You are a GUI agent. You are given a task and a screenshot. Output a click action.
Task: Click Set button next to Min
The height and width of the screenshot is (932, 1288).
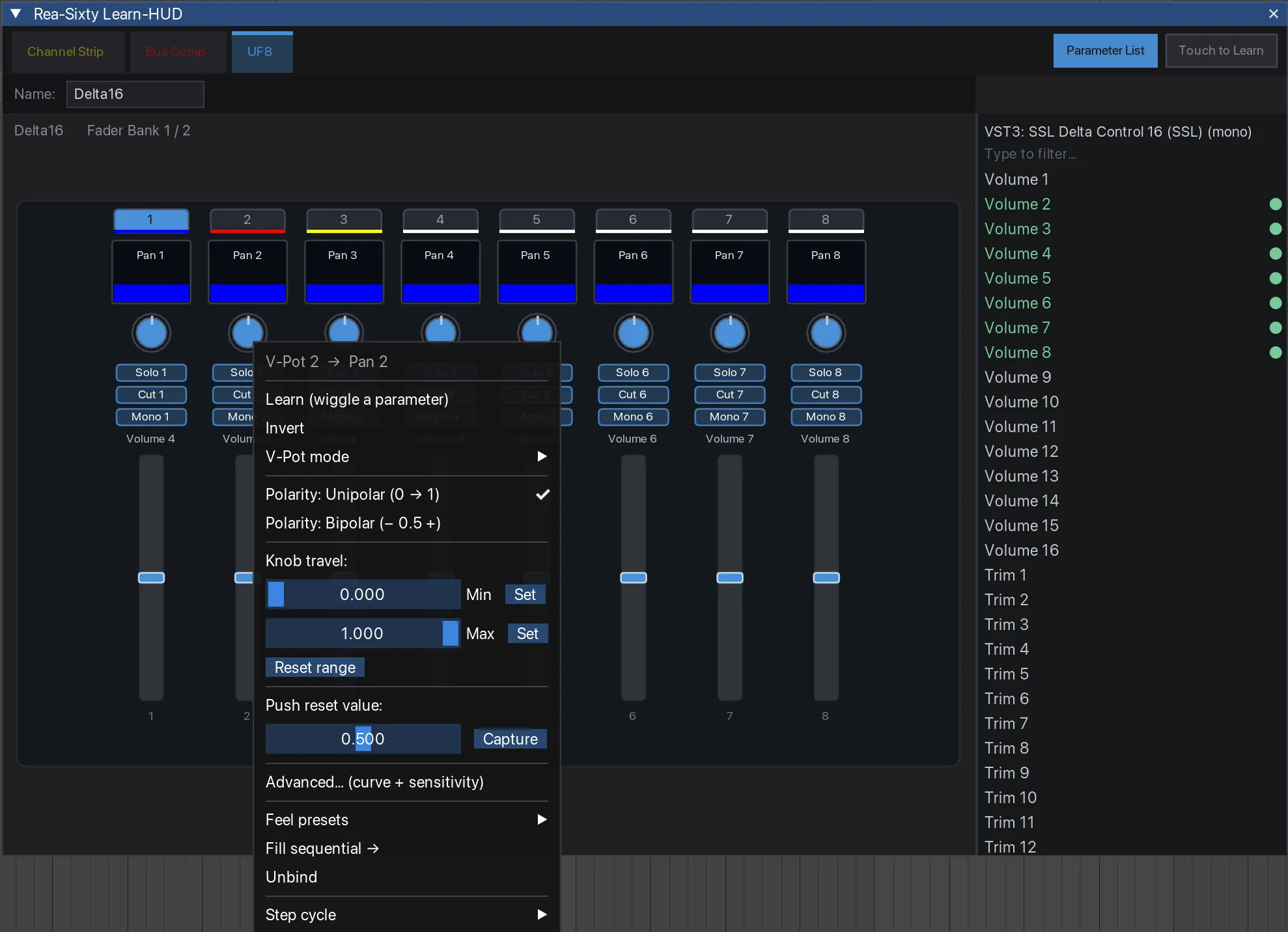click(525, 595)
